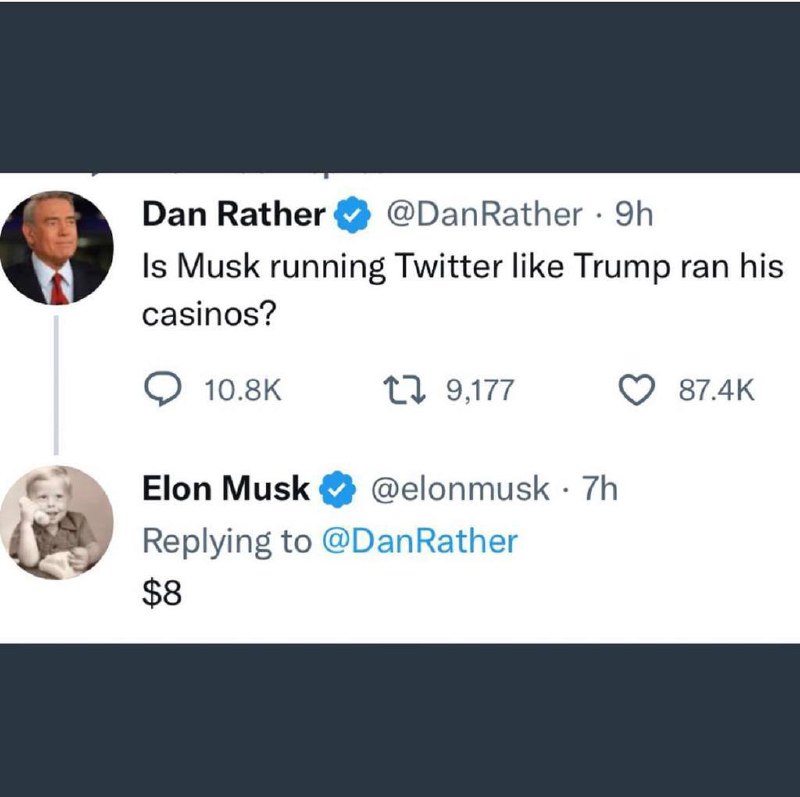Click the "Replying to" label
Image resolution: width=800 pixels, height=797 pixels.
[x=227, y=542]
